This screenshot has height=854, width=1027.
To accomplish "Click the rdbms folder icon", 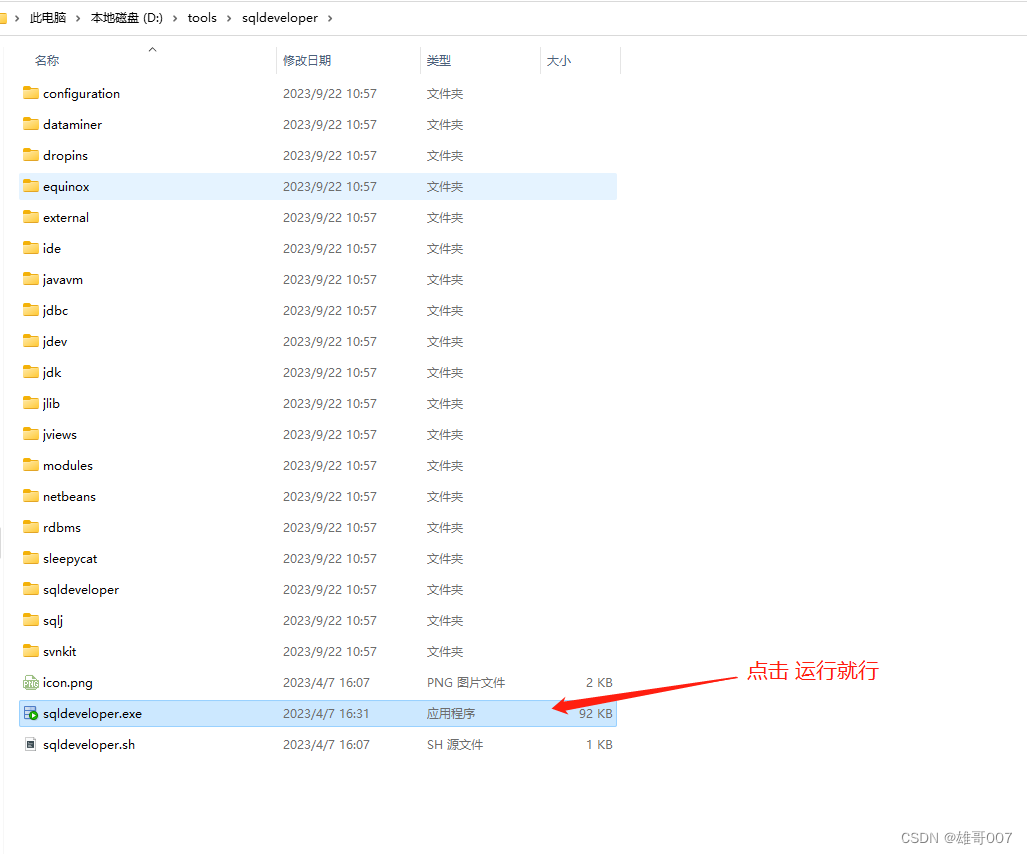I will (31, 527).
